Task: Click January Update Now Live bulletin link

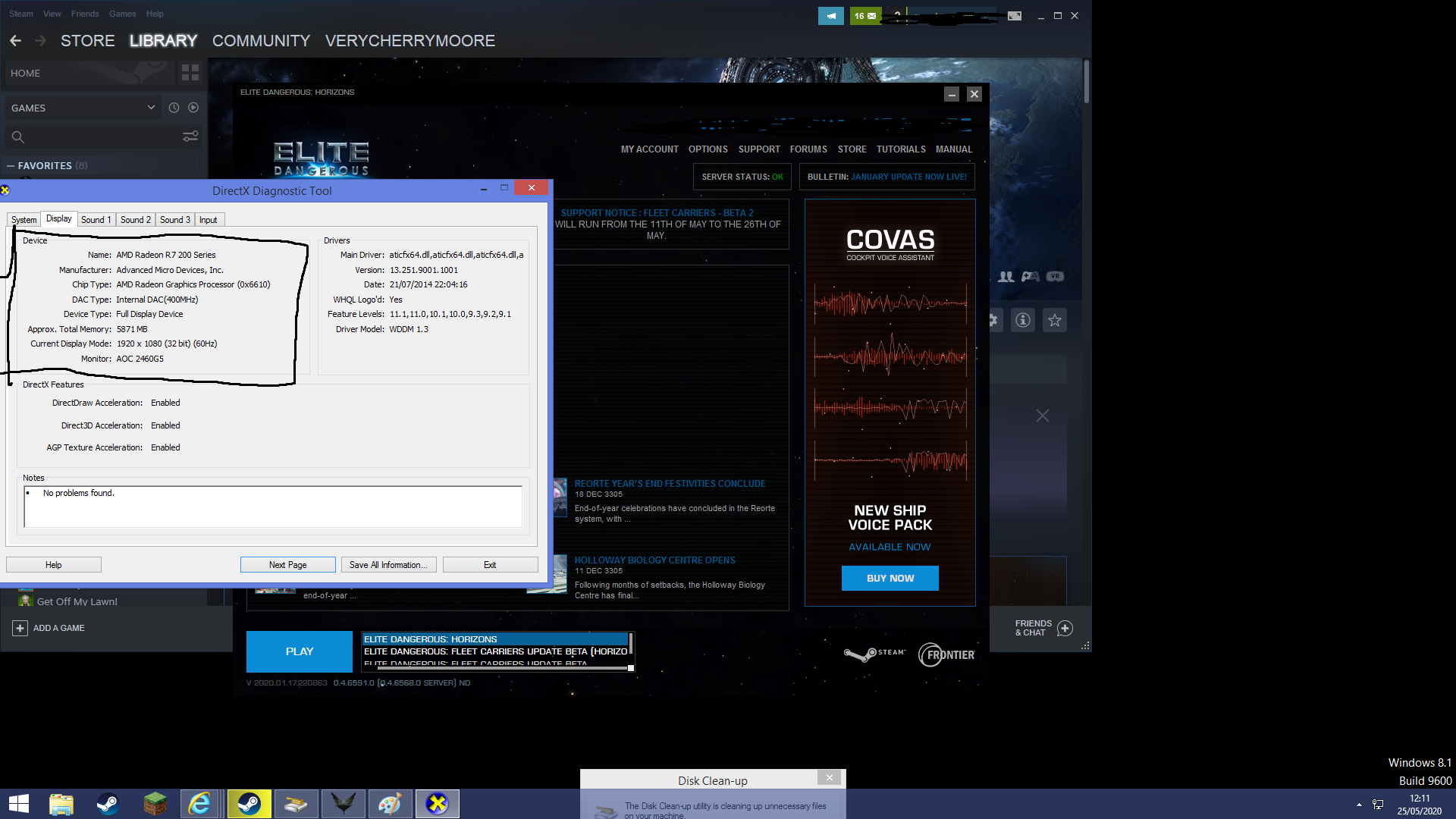Action: pyautogui.click(x=908, y=177)
